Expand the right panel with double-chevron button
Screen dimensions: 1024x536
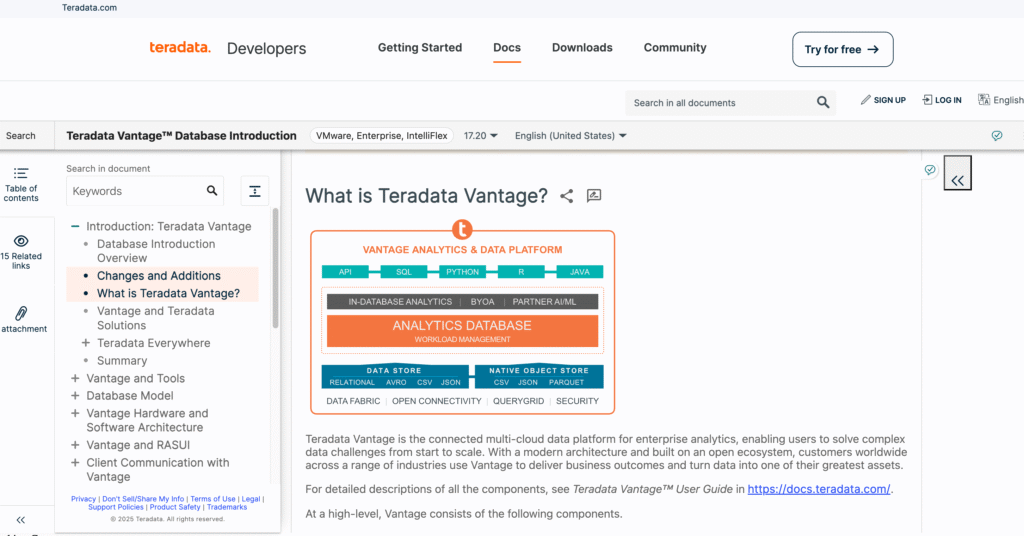pyautogui.click(x=957, y=174)
